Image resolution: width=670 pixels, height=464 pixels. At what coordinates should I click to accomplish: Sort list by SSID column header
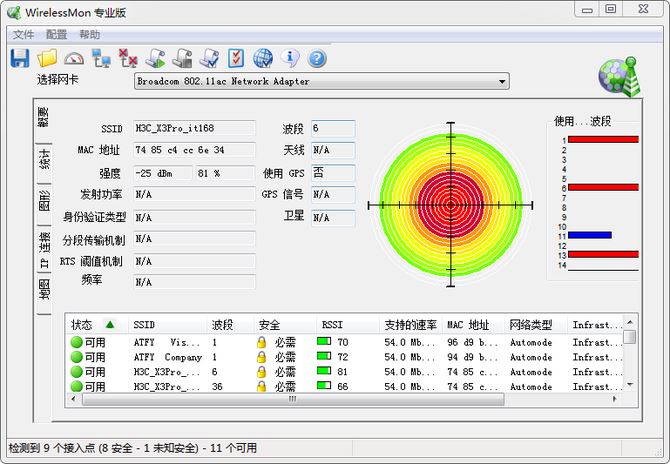click(x=168, y=325)
